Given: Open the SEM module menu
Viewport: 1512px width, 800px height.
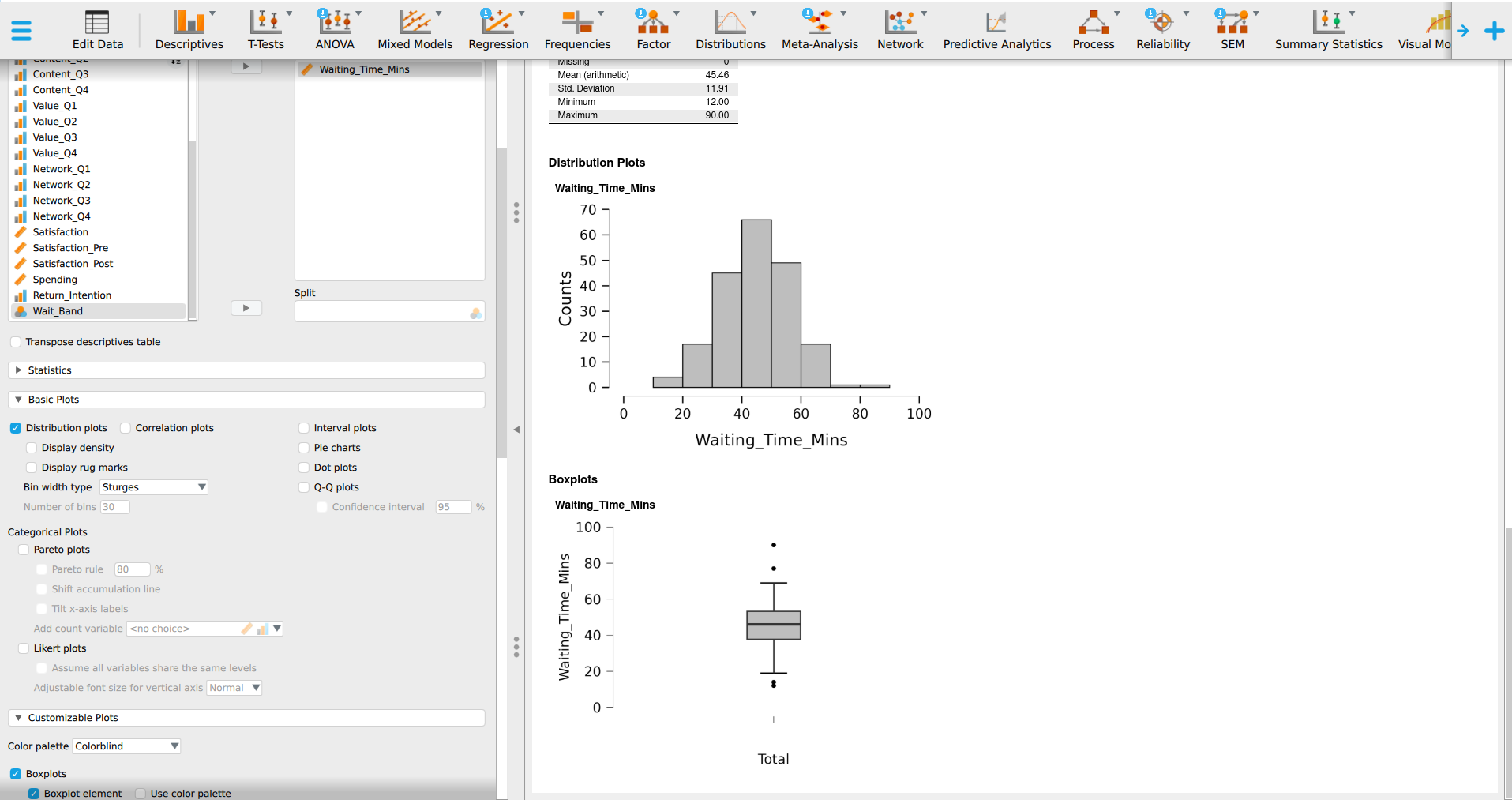Looking at the screenshot, I should click(x=1232, y=30).
